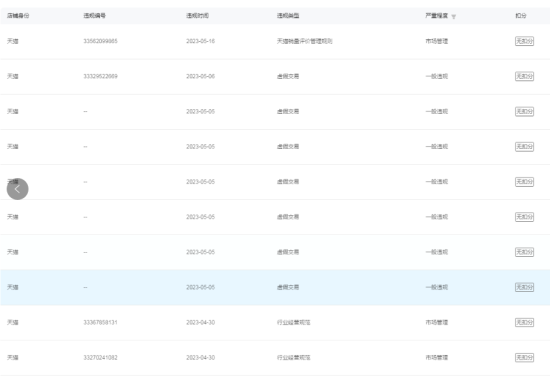Viewport: 550px width, 381px height.
Task: Open the 严重程度 column filter icon
Action: tap(454, 16)
